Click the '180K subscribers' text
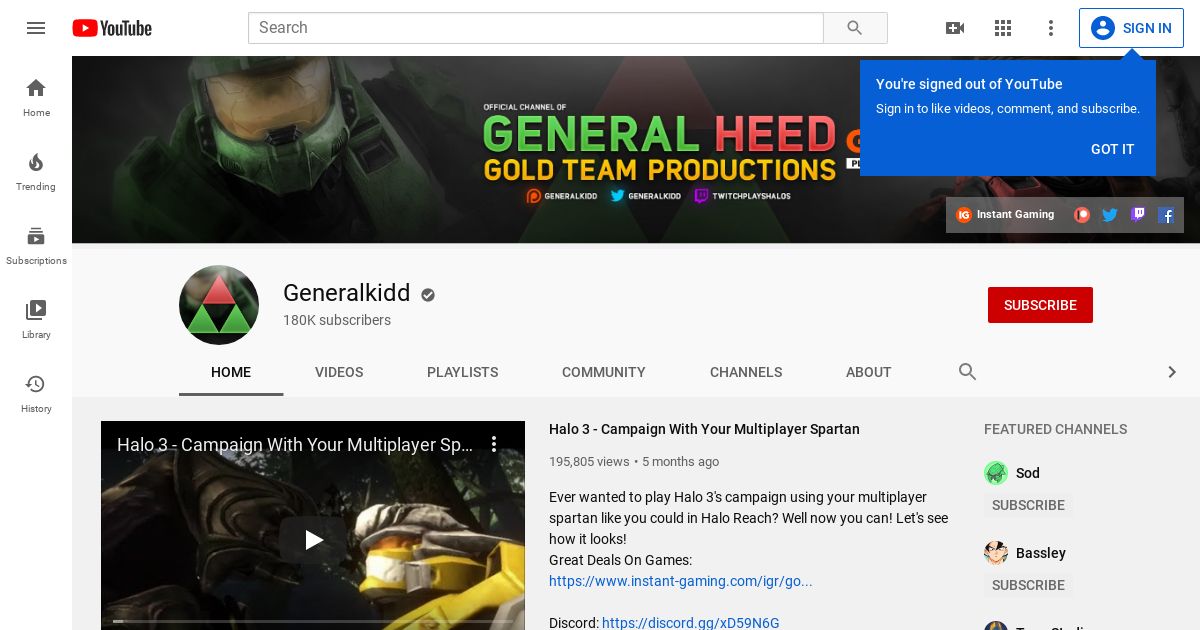The height and width of the screenshot is (630, 1200). pyautogui.click(x=337, y=320)
